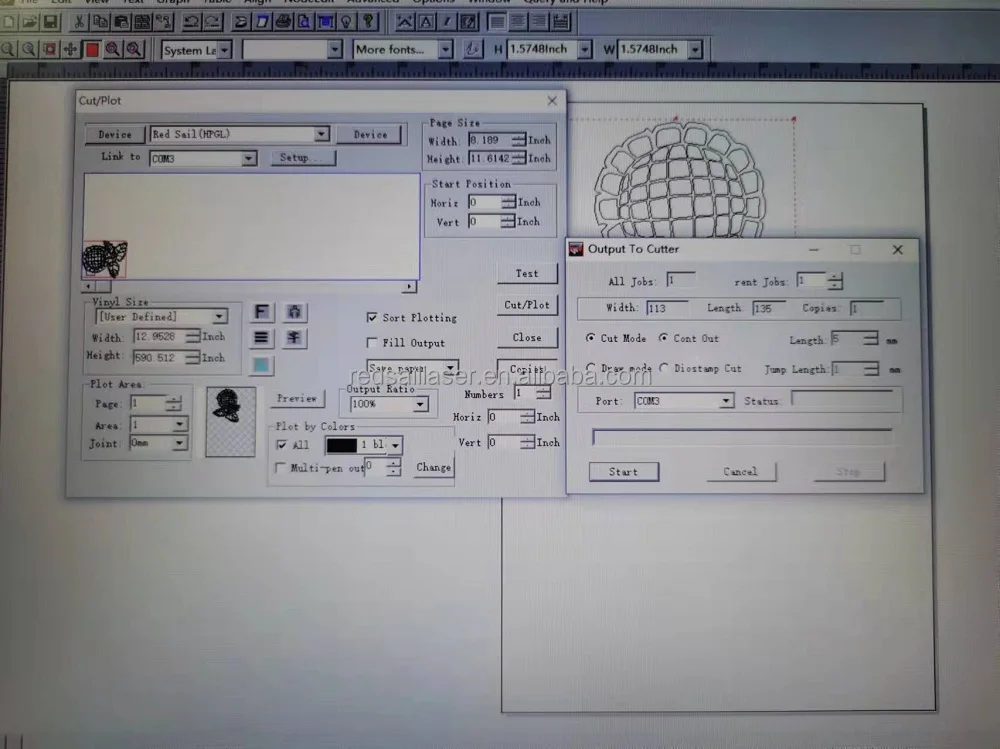
Task: Click the black color swatch in Plot by Colors
Action: [x=341, y=445]
